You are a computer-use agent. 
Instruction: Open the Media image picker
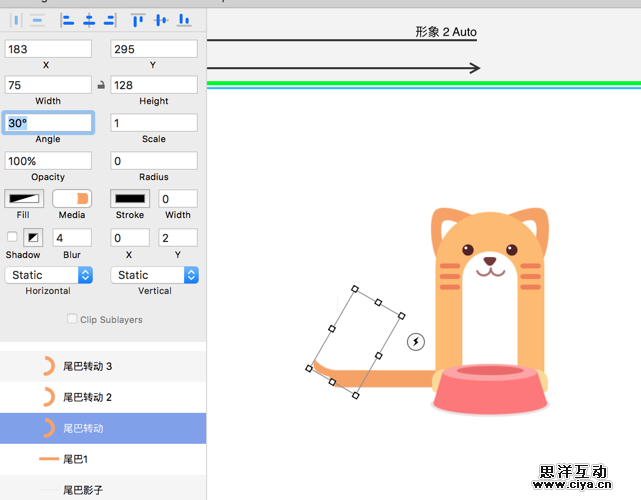click(71, 199)
